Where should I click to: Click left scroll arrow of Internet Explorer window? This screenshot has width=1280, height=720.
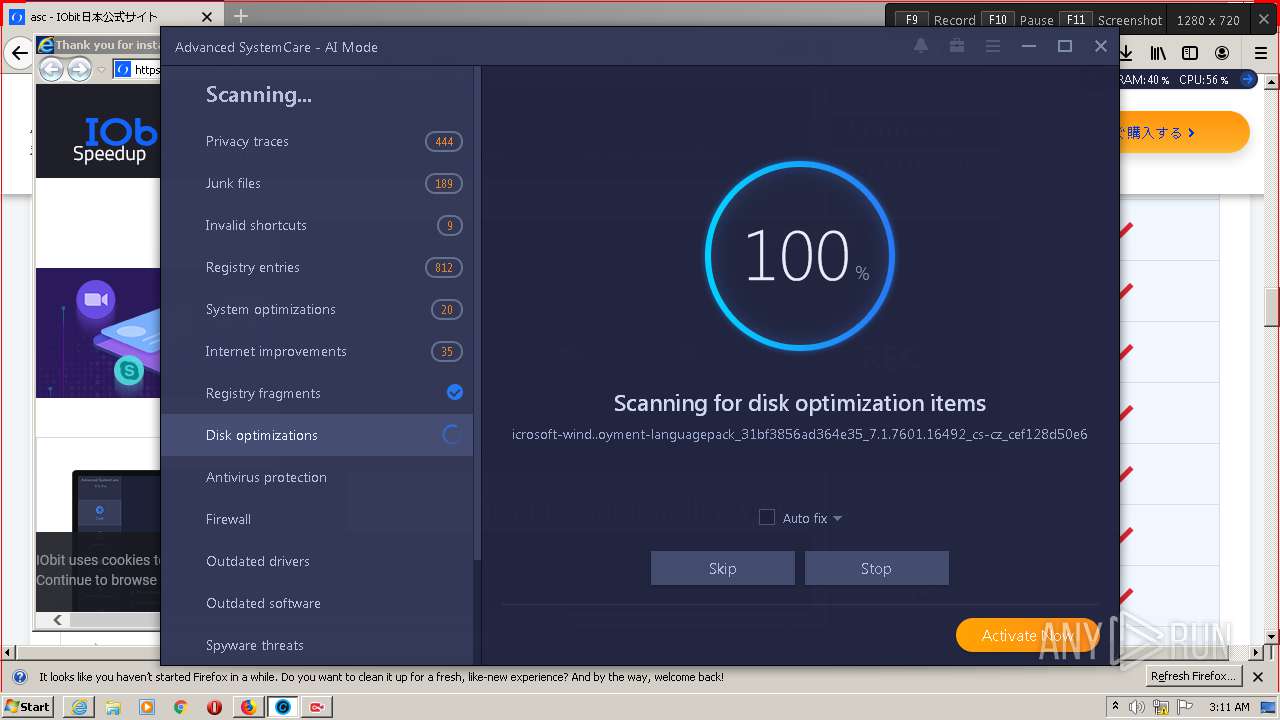click(57, 620)
